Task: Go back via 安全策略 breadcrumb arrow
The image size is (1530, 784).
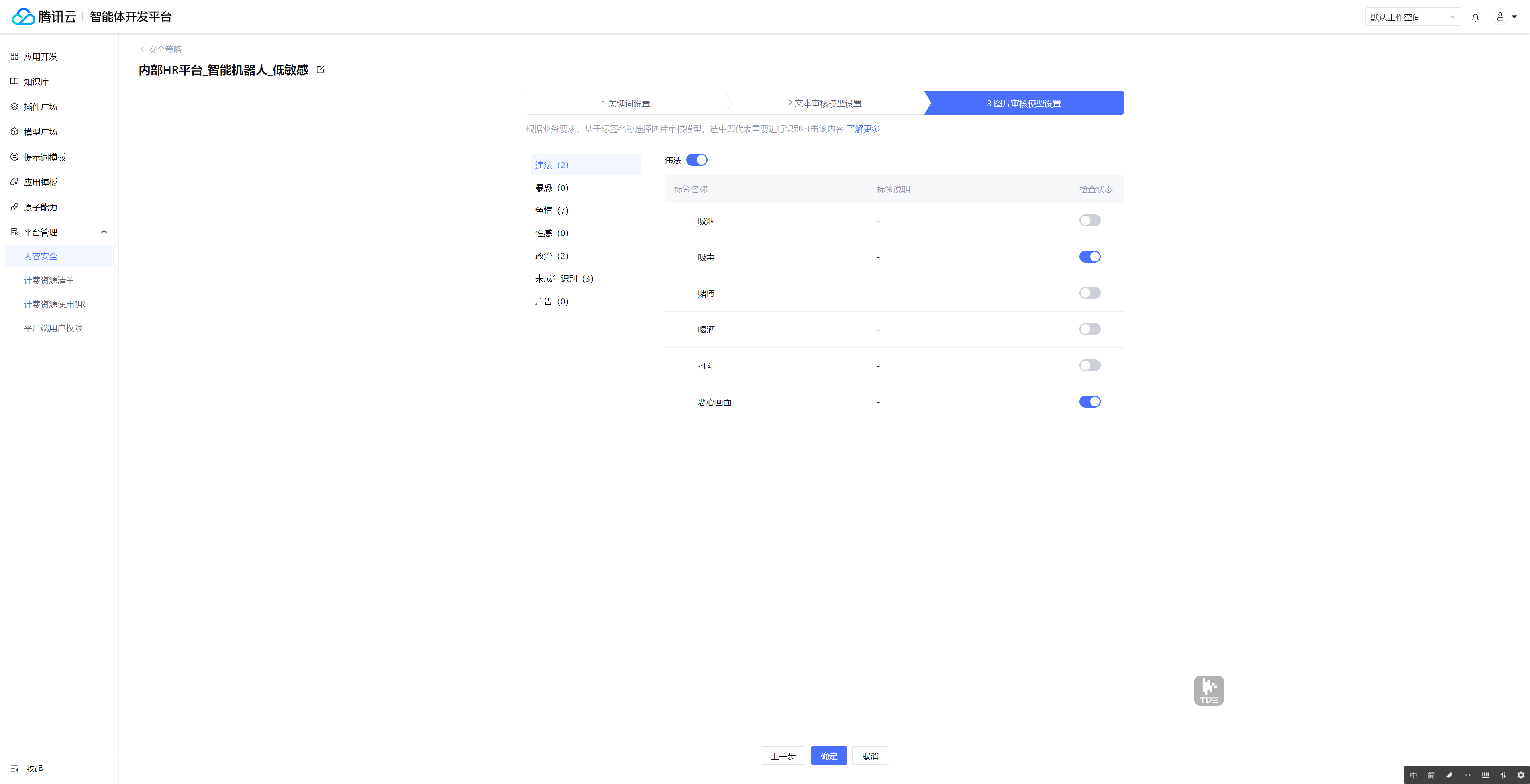Action: (142, 49)
